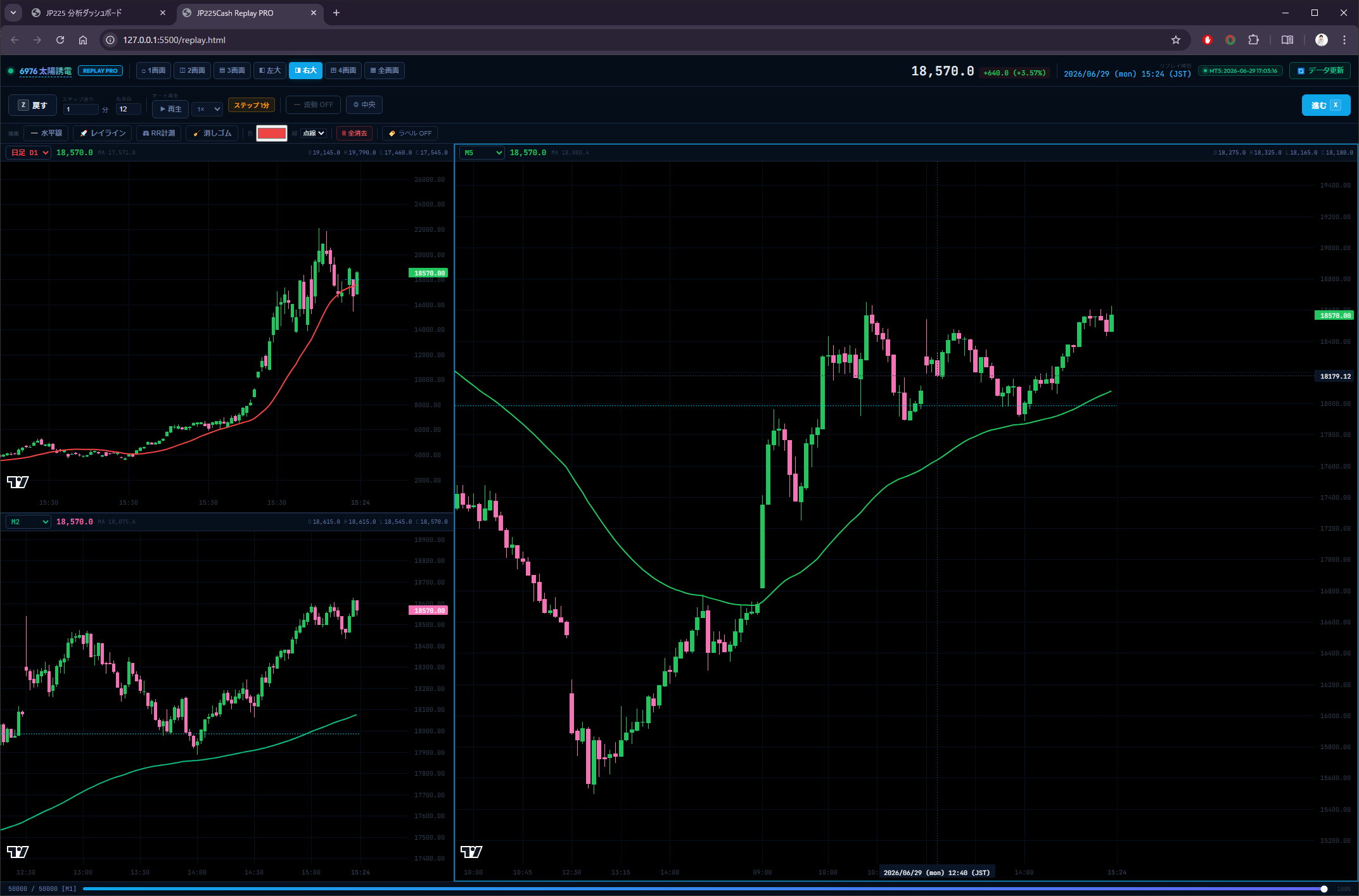Click the ステップ送り minutes input field
The width and height of the screenshot is (1359, 896).
click(x=80, y=109)
